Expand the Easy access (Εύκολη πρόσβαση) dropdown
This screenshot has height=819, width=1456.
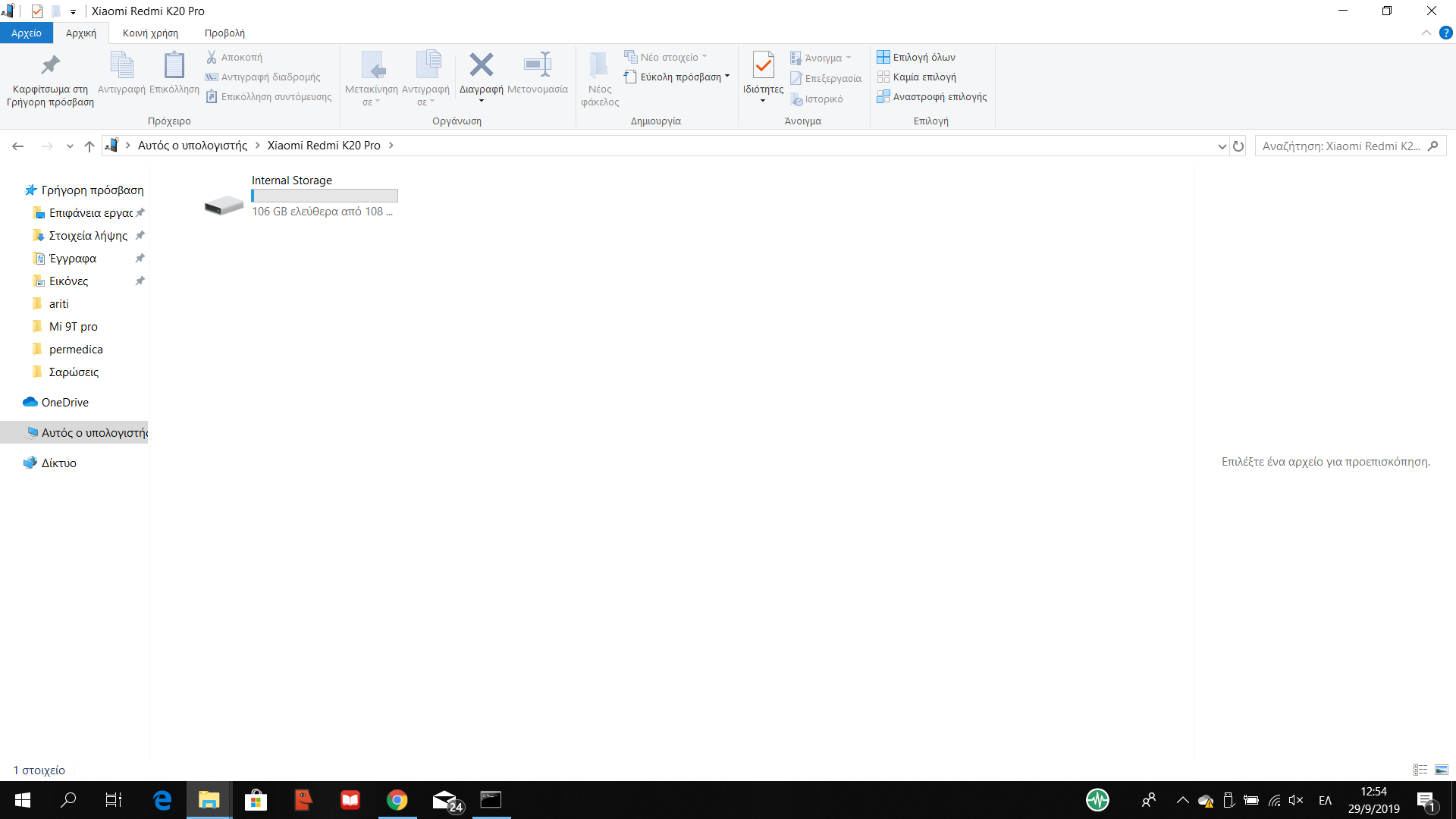[726, 77]
